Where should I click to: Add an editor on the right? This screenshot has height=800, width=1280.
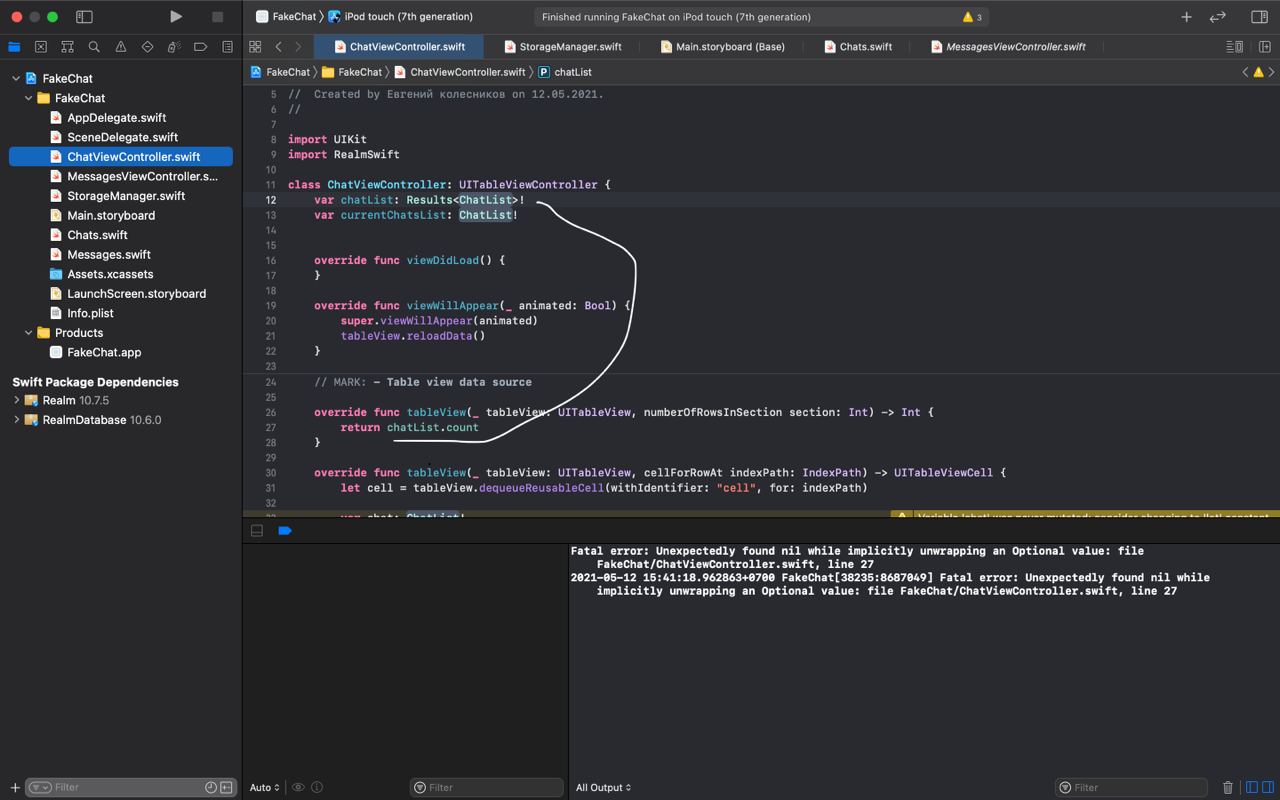coord(1265,47)
